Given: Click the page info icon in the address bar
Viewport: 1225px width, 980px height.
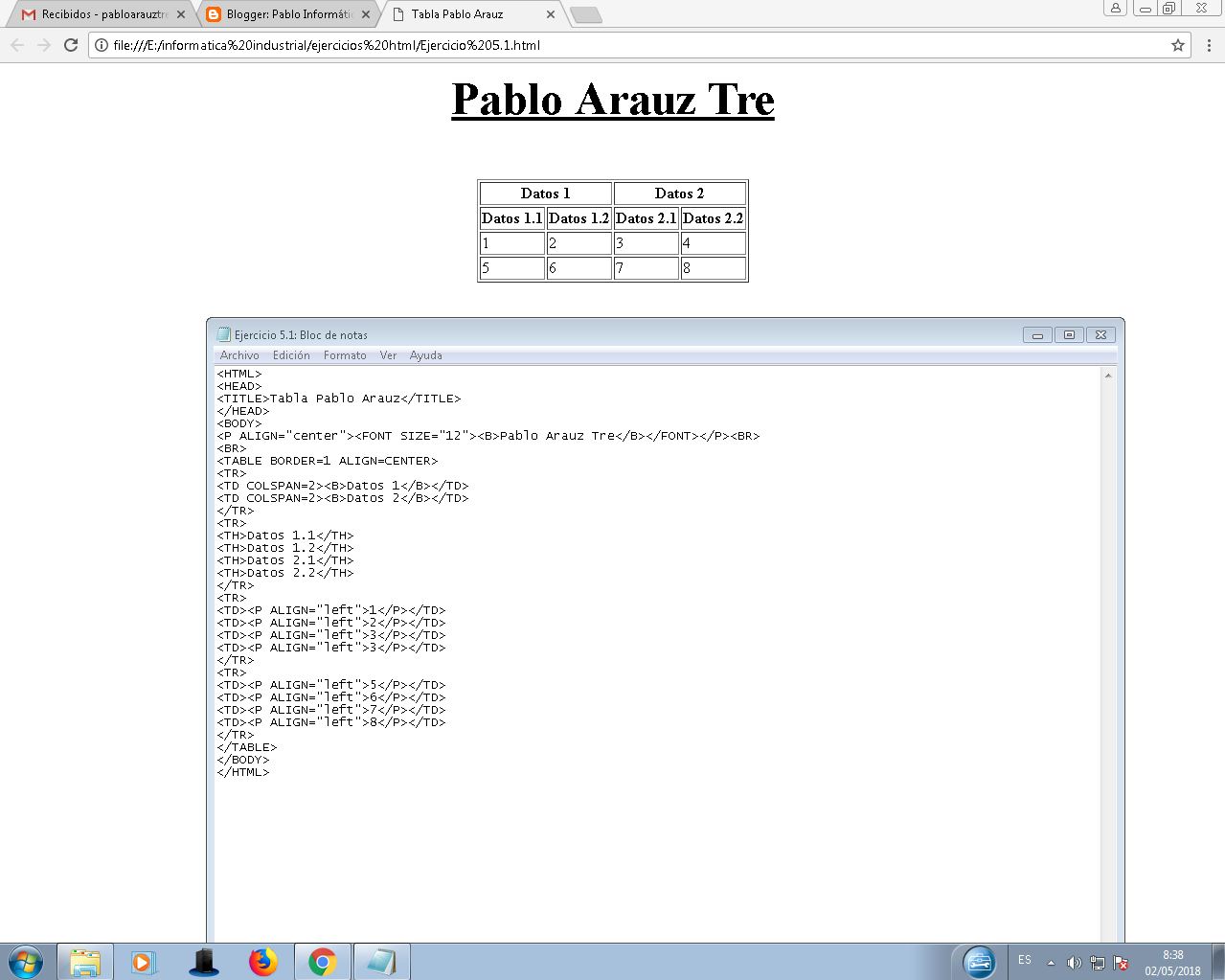Looking at the screenshot, I should pos(101,45).
